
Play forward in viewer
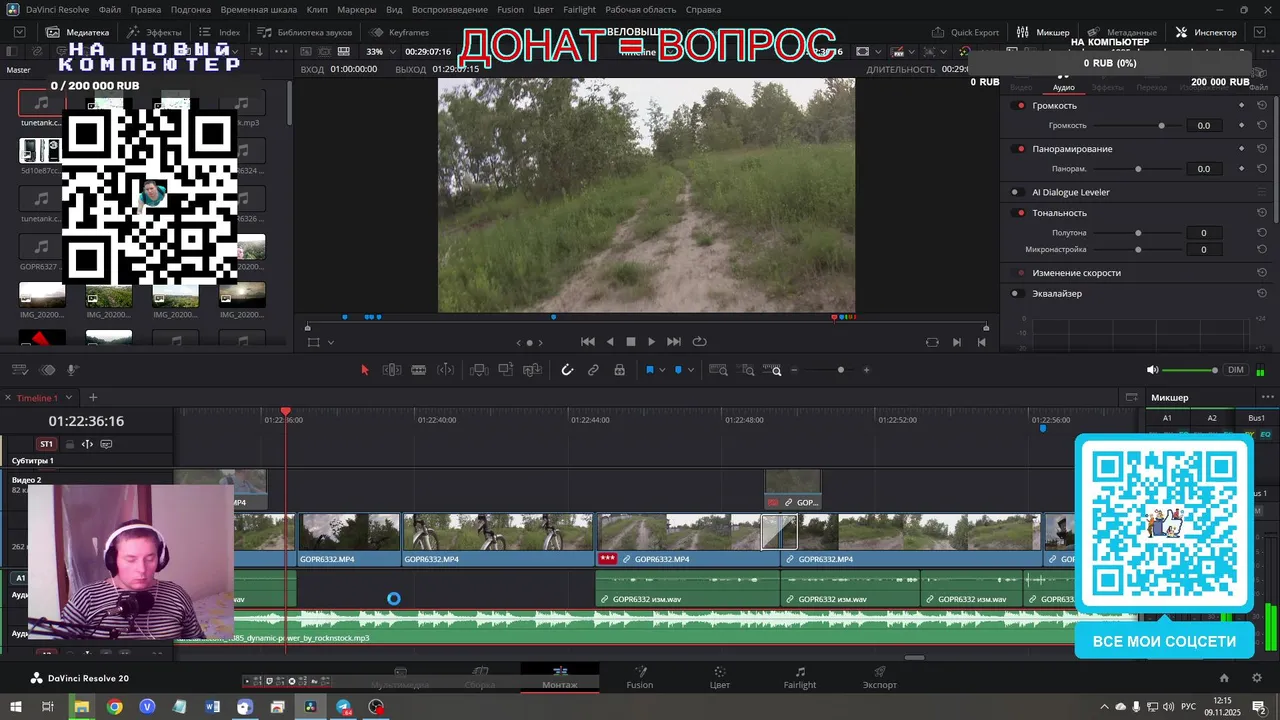coord(652,342)
